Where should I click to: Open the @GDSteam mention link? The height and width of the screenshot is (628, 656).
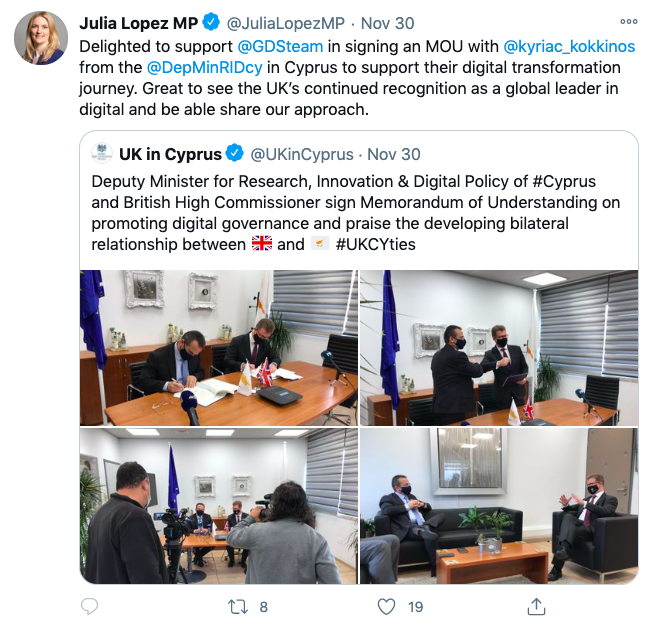pos(280,46)
